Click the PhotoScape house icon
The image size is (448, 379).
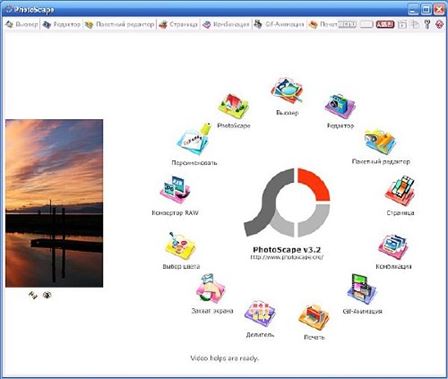pyautogui.click(x=233, y=106)
